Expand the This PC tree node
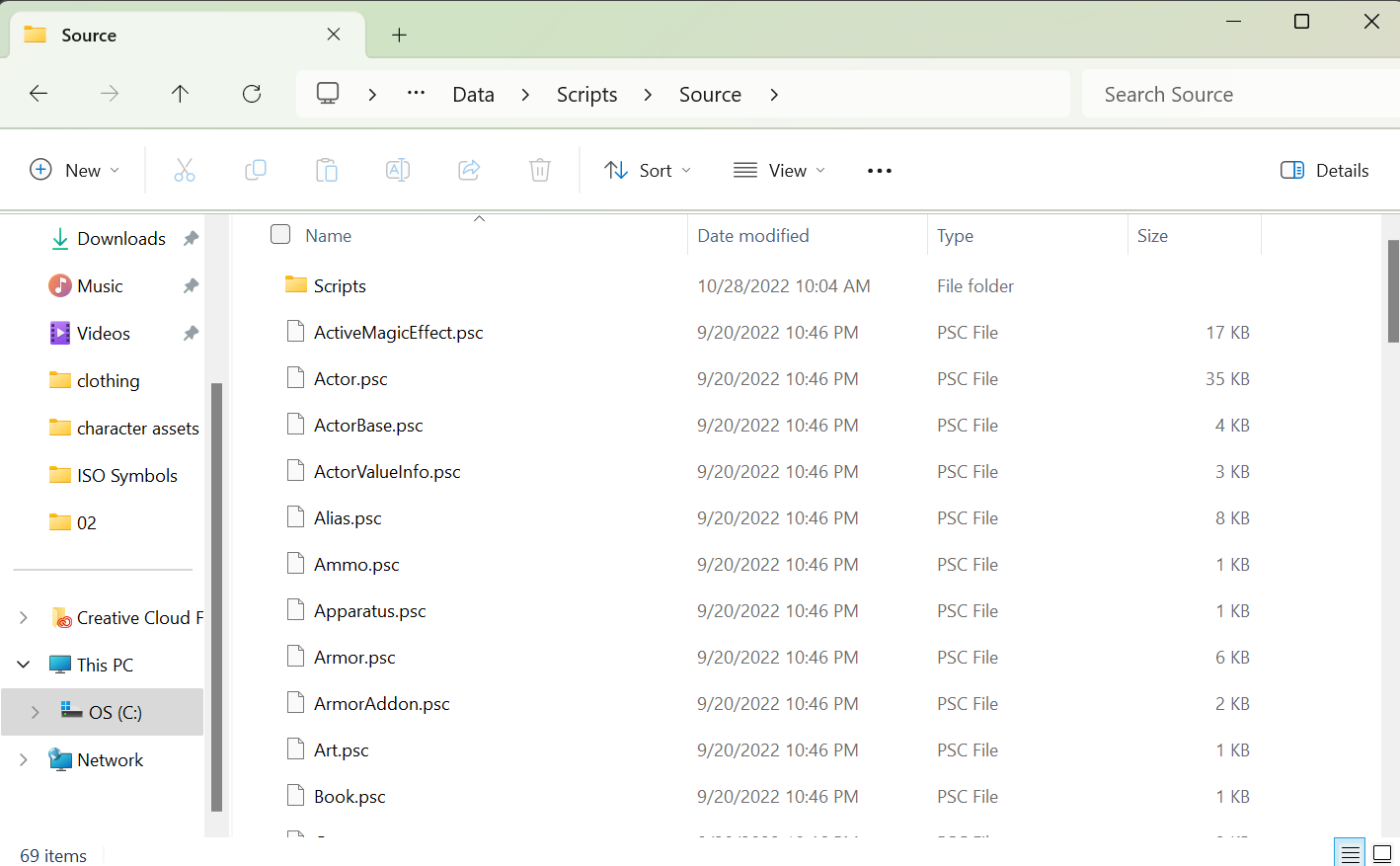 [x=23, y=664]
